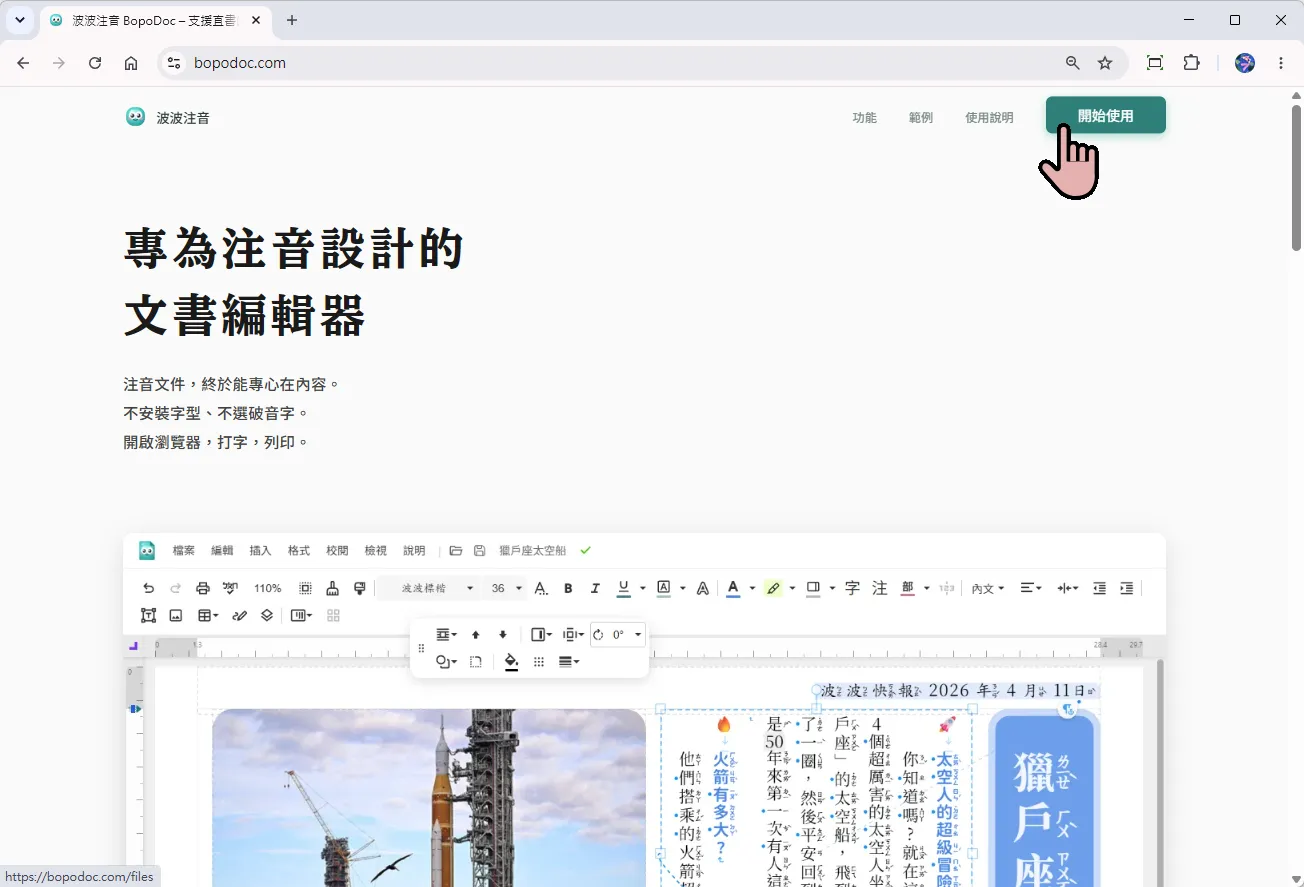1304x887 pixels.
Task: Click the spell-check icon beside the printer
Action: click(230, 588)
